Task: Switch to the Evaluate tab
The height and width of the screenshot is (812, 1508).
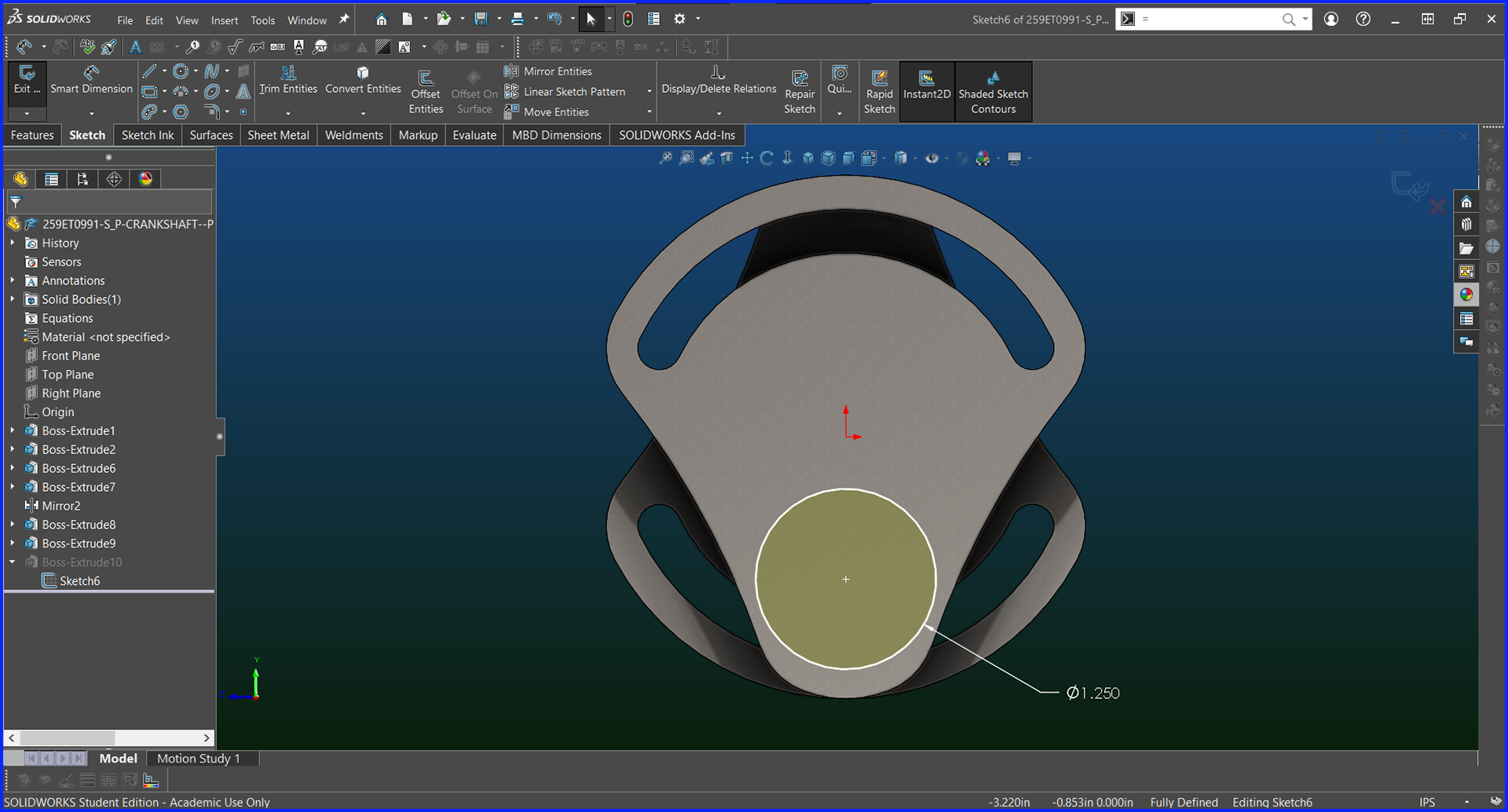Action: (474, 135)
